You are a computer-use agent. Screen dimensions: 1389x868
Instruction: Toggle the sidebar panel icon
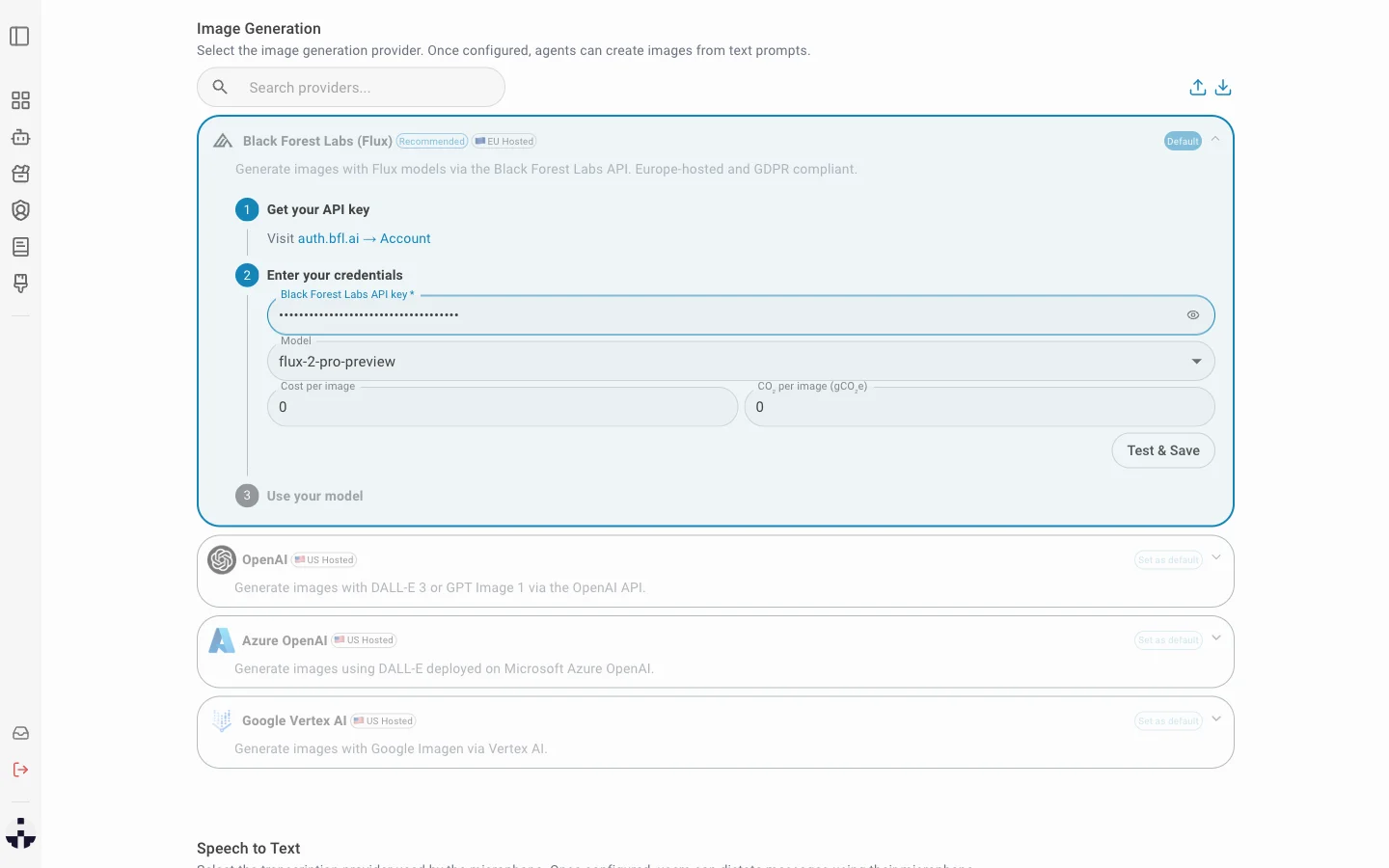[20, 37]
